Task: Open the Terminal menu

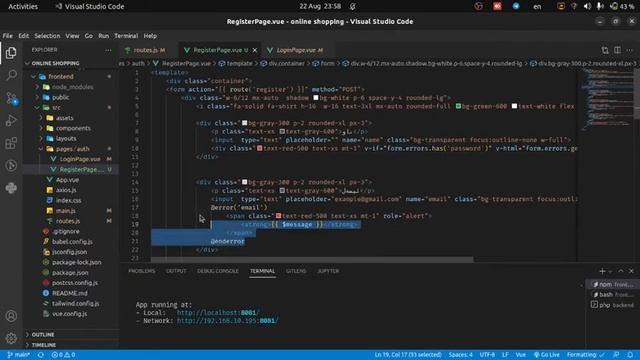Action: pyautogui.click(x=126, y=36)
